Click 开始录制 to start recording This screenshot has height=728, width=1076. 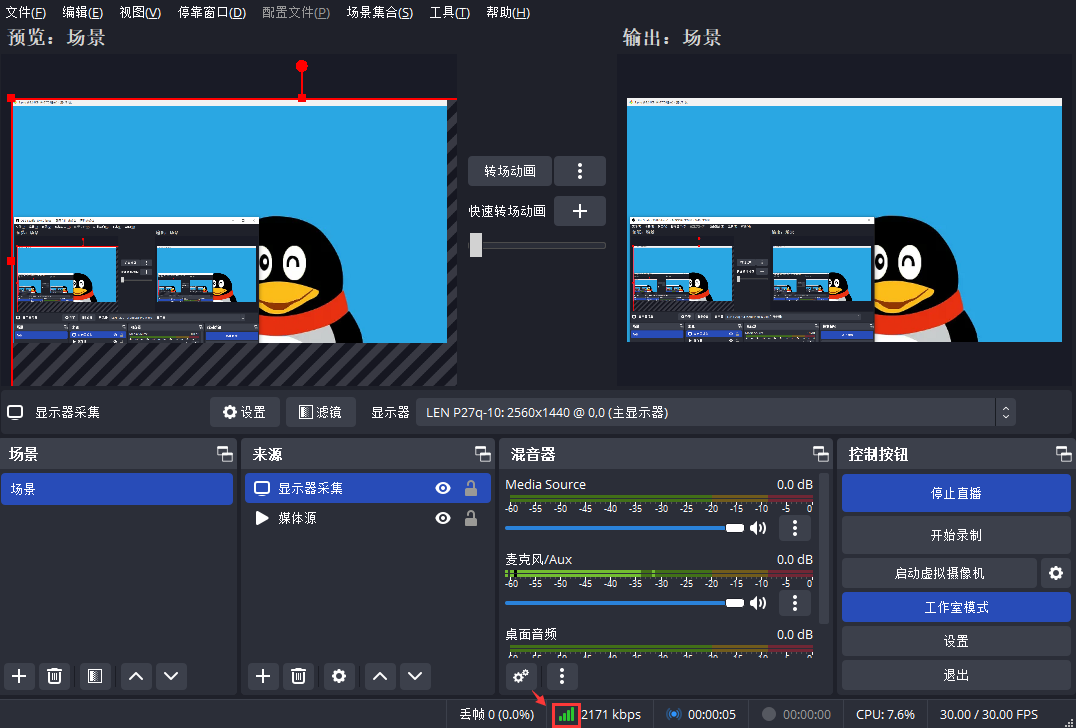[x=956, y=535]
